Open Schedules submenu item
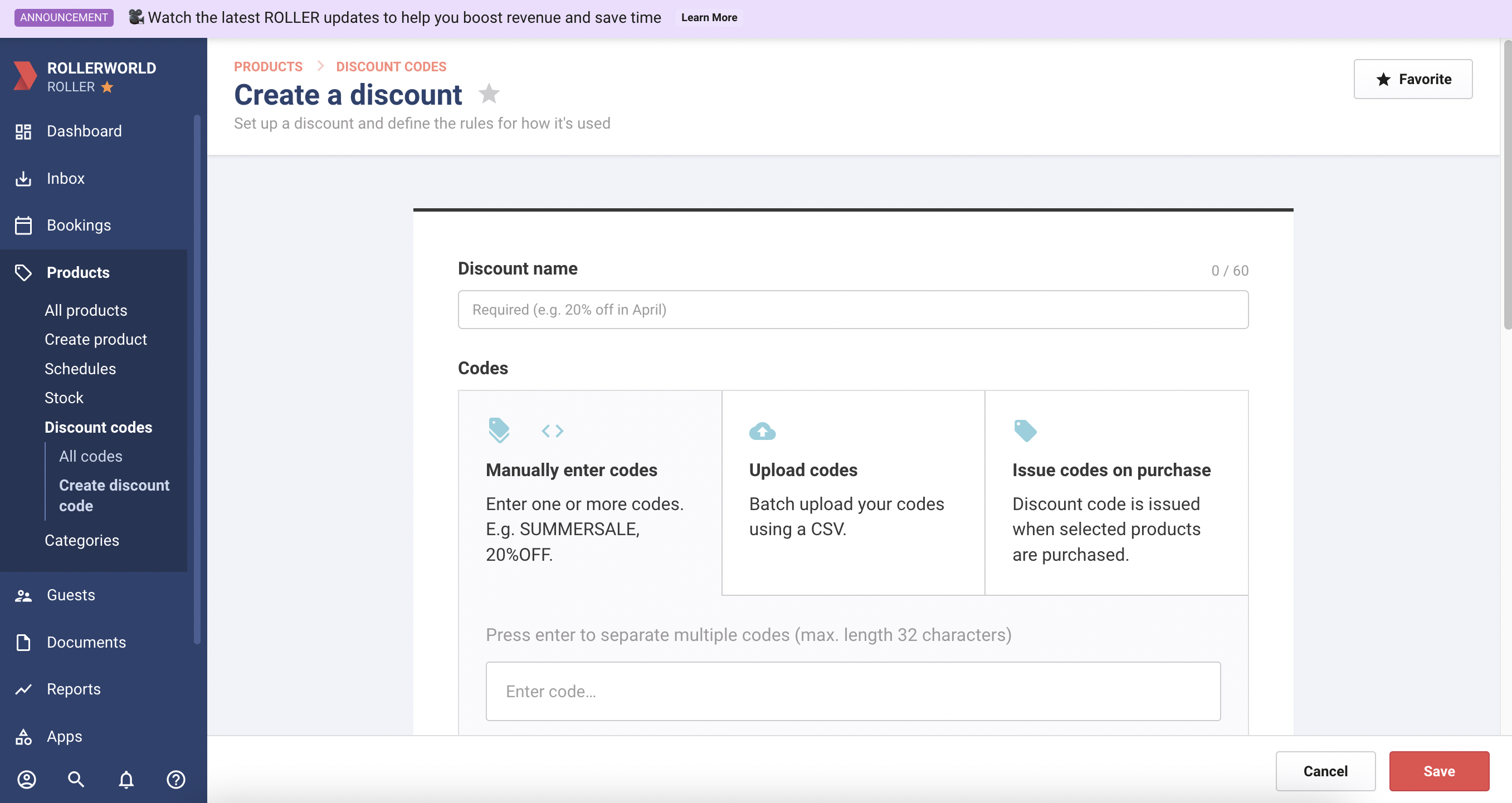The width and height of the screenshot is (1512, 803). pos(80,369)
